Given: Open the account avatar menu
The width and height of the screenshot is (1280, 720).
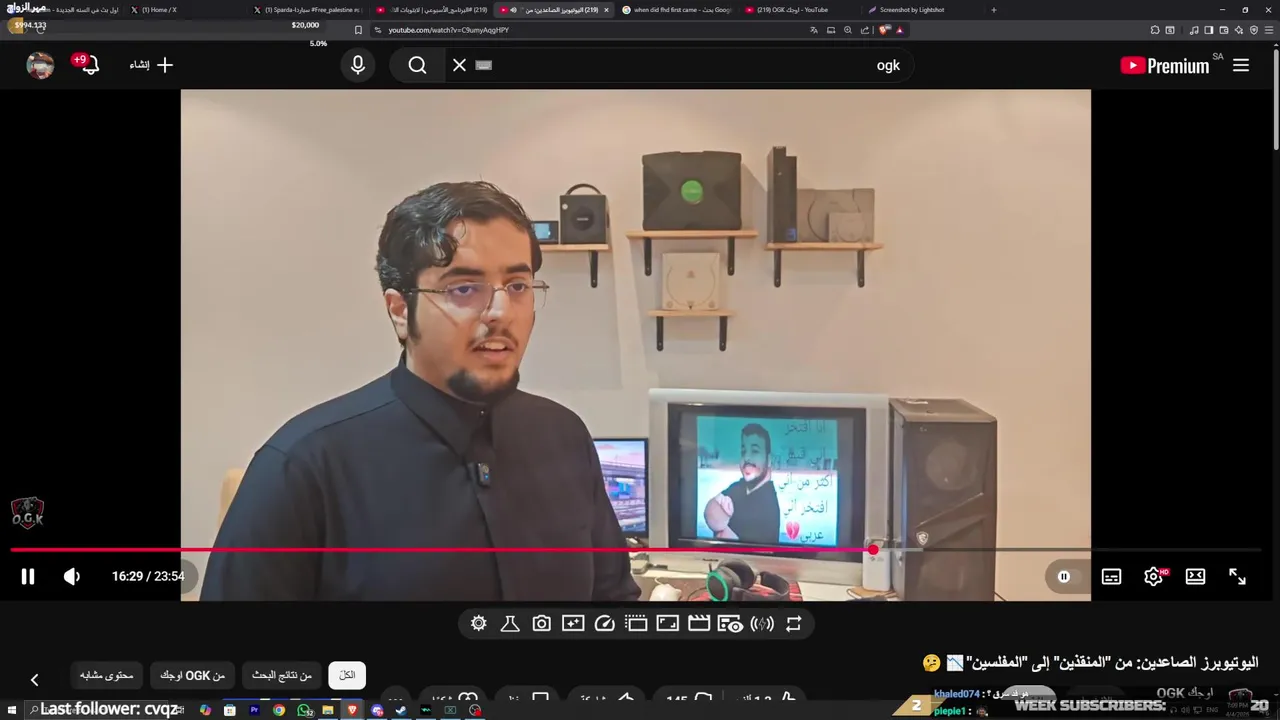Looking at the screenshot, I should coord(40,65).
